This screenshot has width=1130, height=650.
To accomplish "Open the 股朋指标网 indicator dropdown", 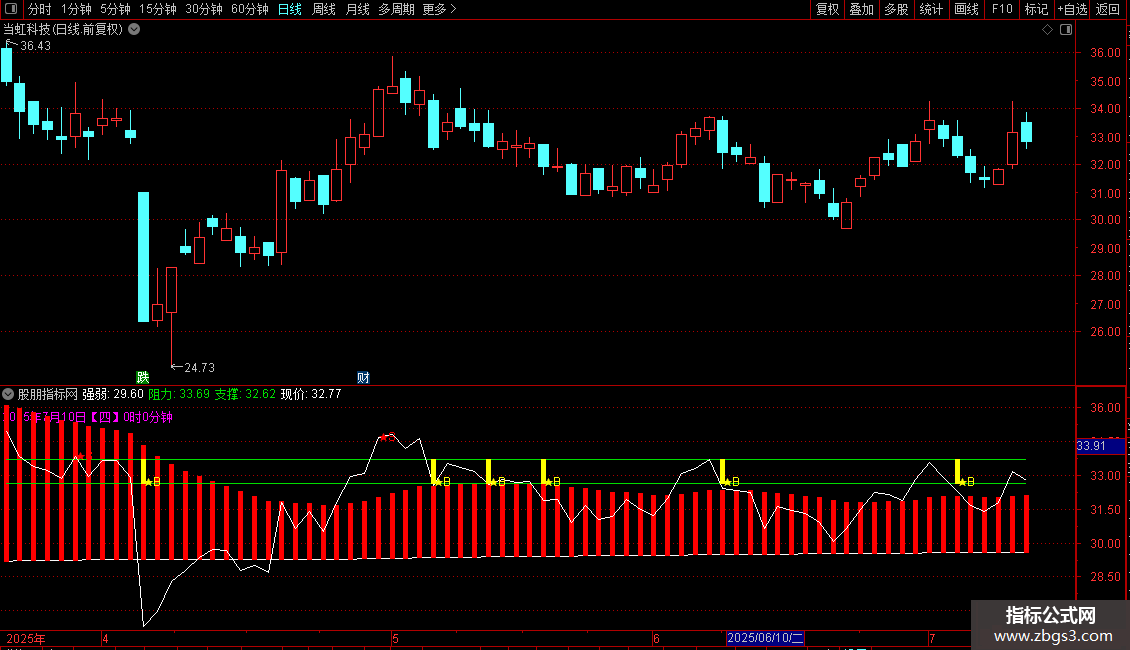I will pos(8,394).
